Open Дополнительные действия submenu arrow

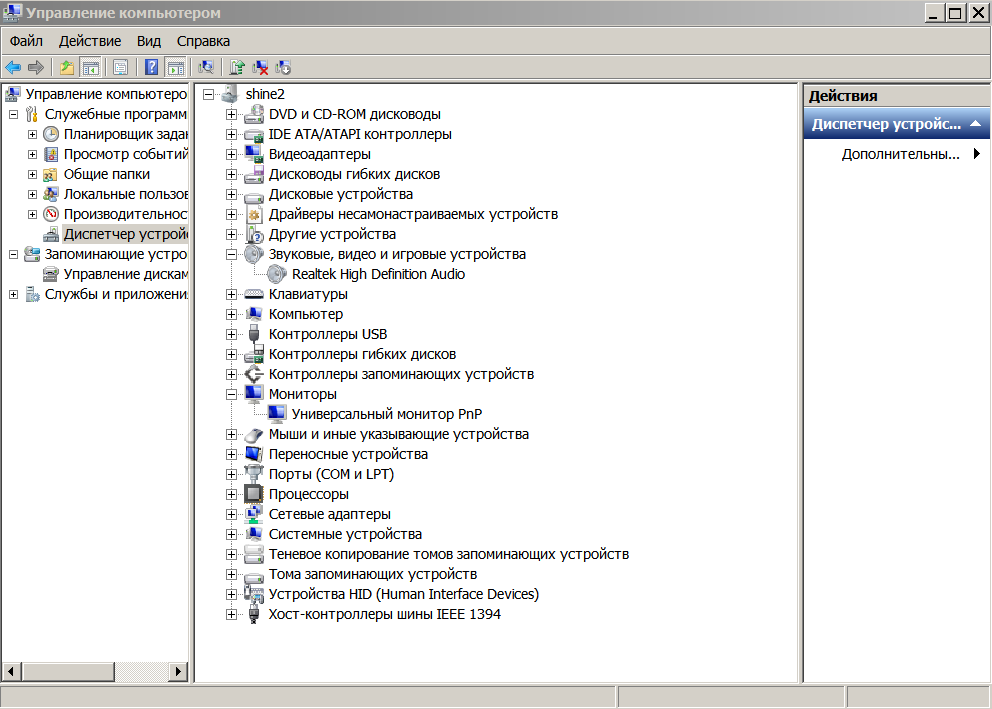click(976, 154)
